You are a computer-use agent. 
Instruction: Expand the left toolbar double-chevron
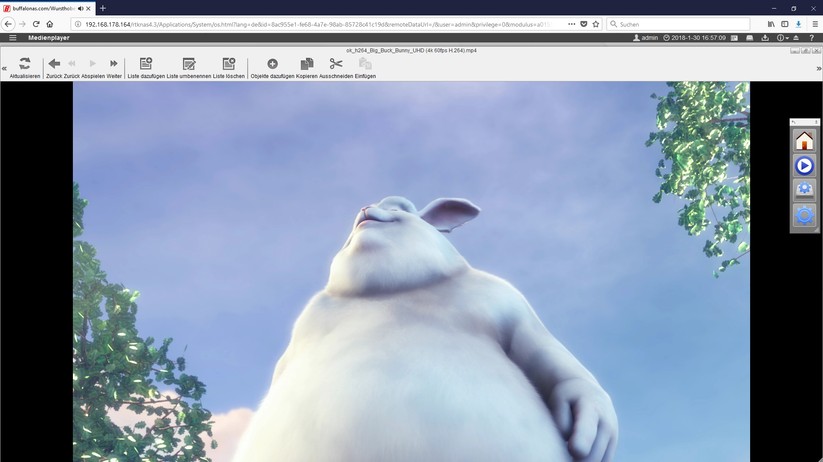coord(4,68)
